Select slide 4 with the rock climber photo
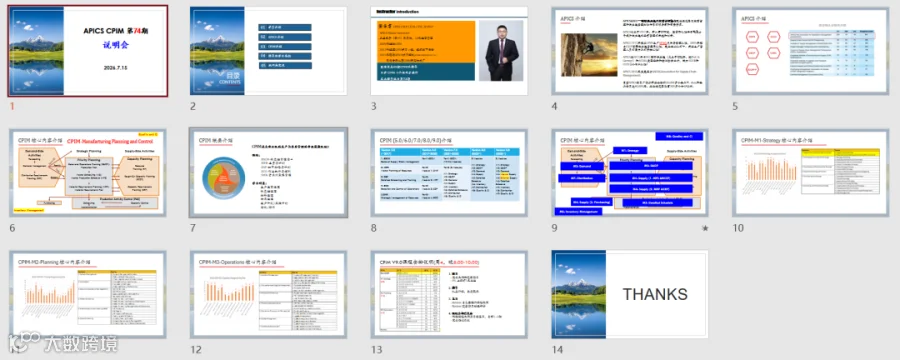The image size is (900, 360). (x=630, y=51)
